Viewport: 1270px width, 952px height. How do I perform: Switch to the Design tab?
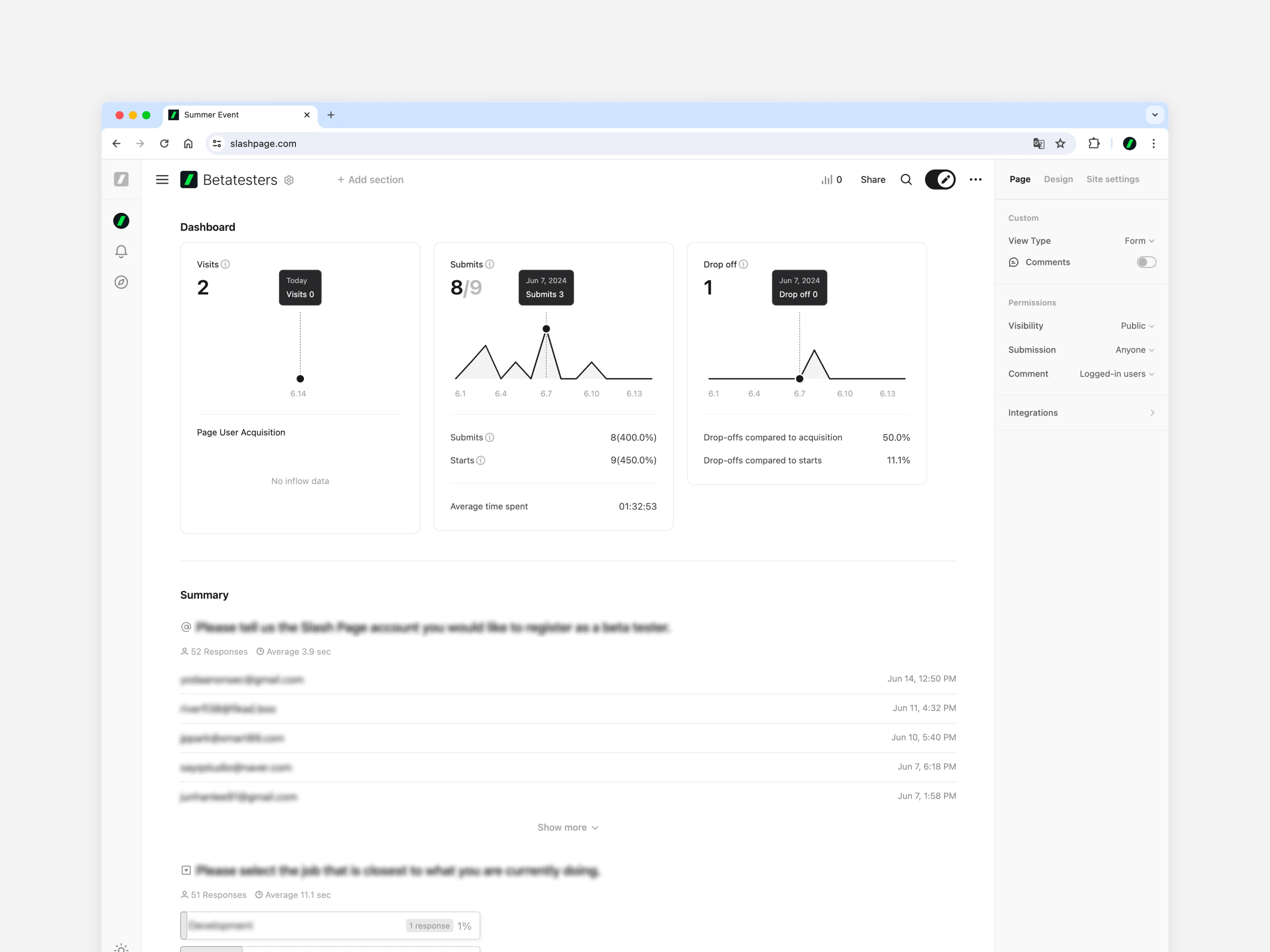pos(1058,179)
